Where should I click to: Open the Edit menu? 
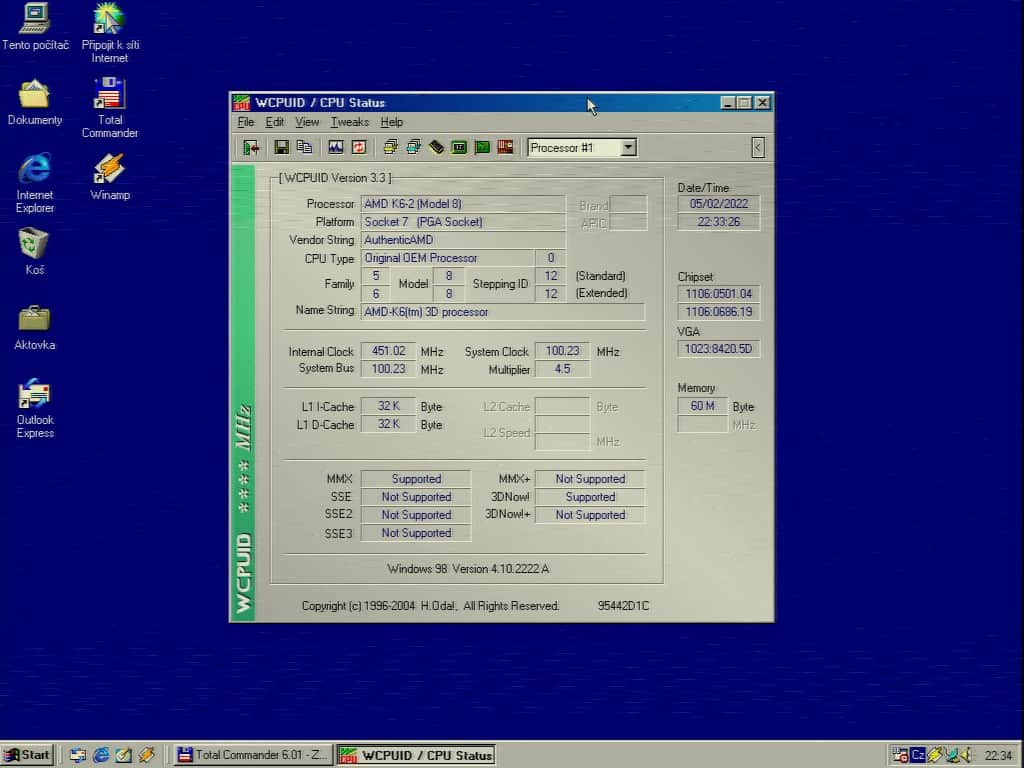pos(274,122)
